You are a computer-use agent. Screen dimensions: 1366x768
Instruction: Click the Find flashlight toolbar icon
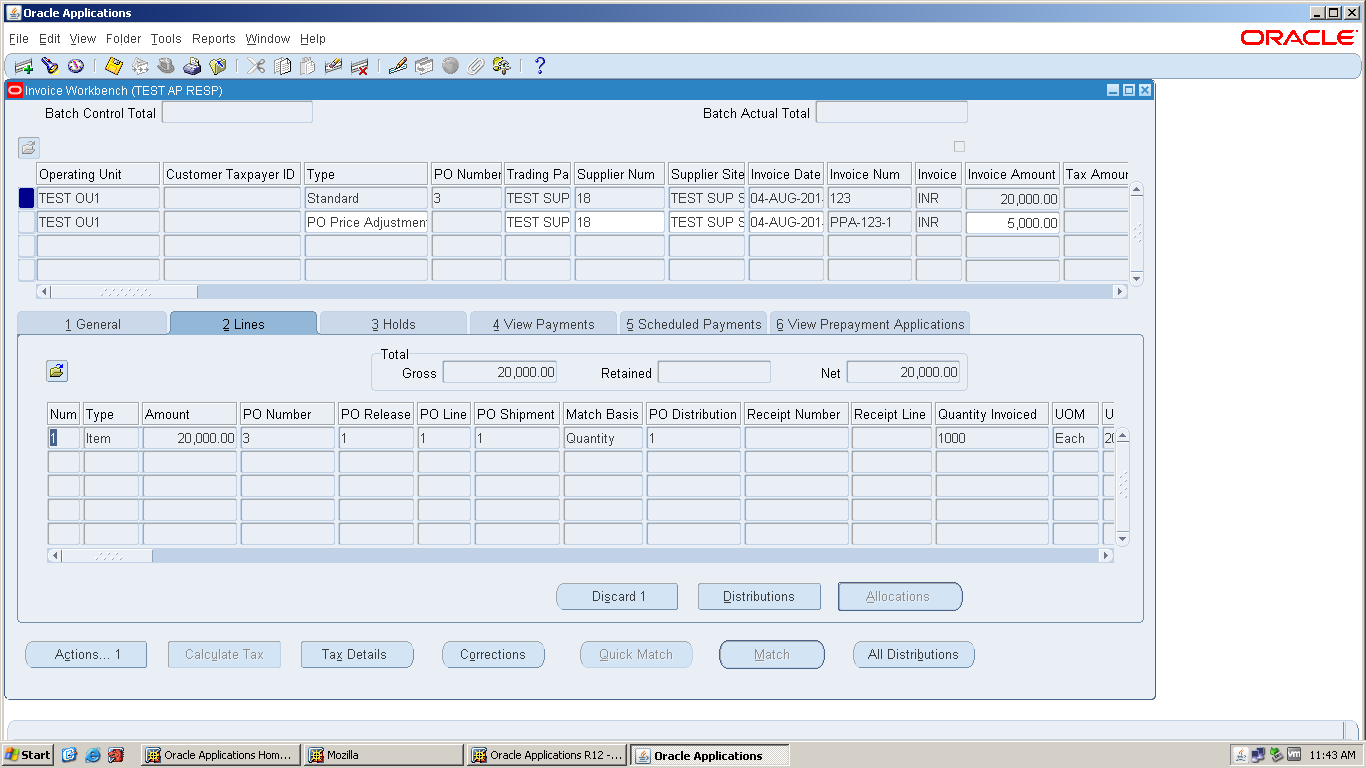pyautogui.click(x=50, y=66)
